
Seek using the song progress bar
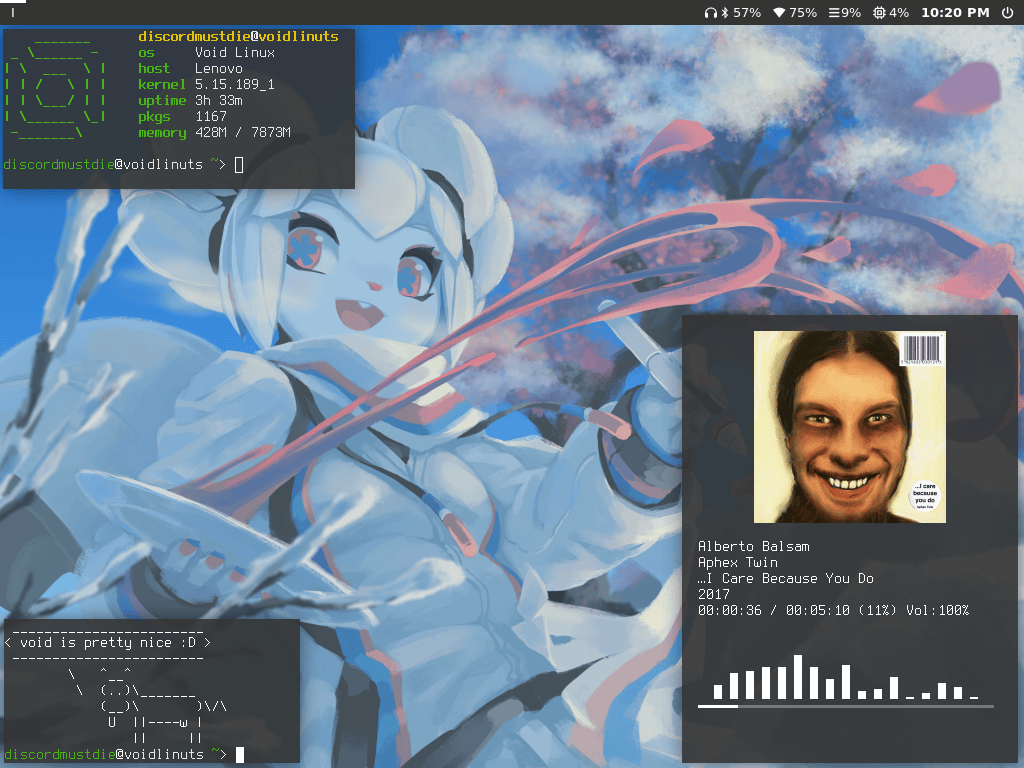point(845,706)
